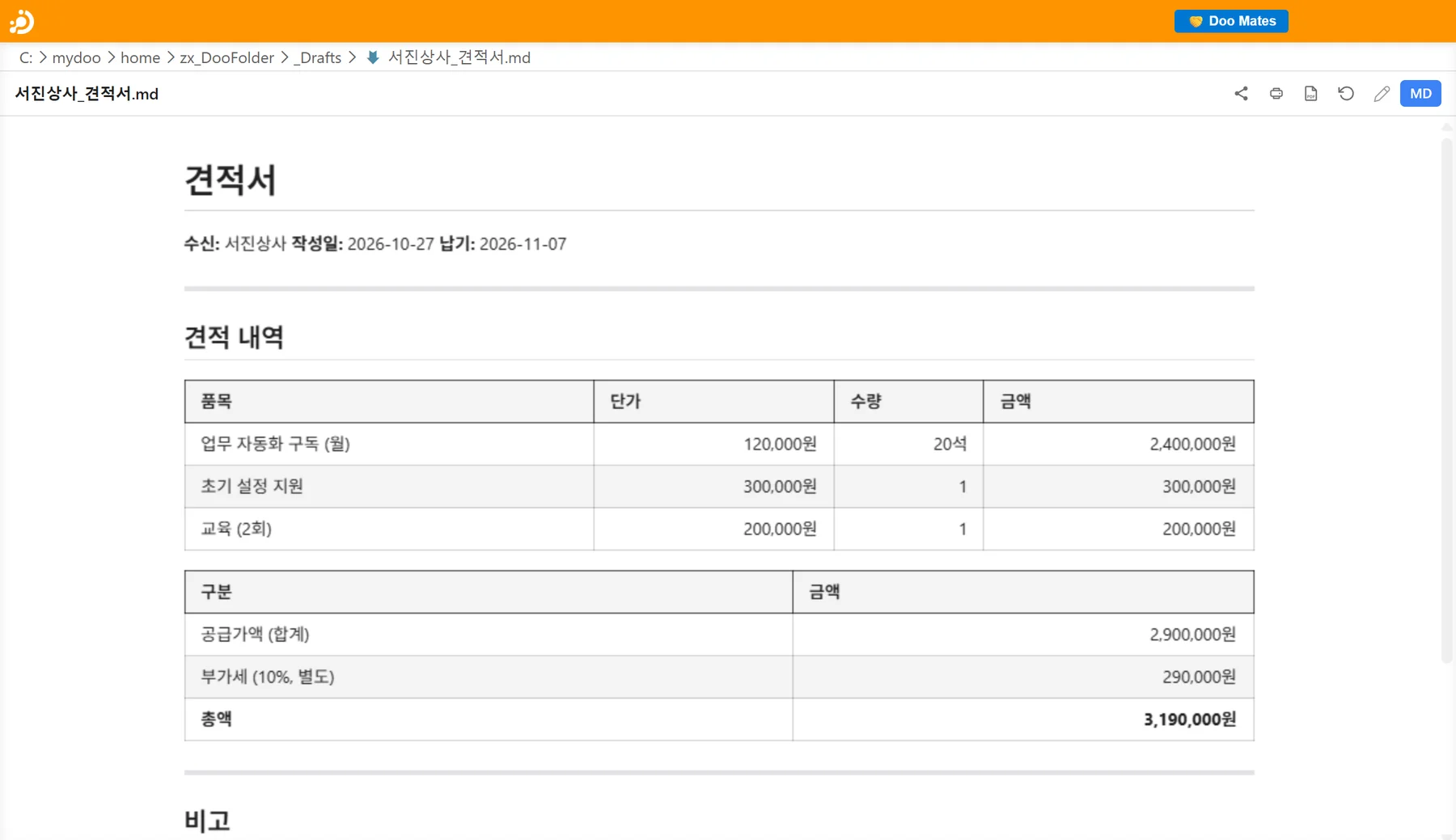This screenshot has width=1456, height=840.
Task: Expand chevron after mydoo in breadcrumb
Action: pyautogui.click(x=111, y=57)
